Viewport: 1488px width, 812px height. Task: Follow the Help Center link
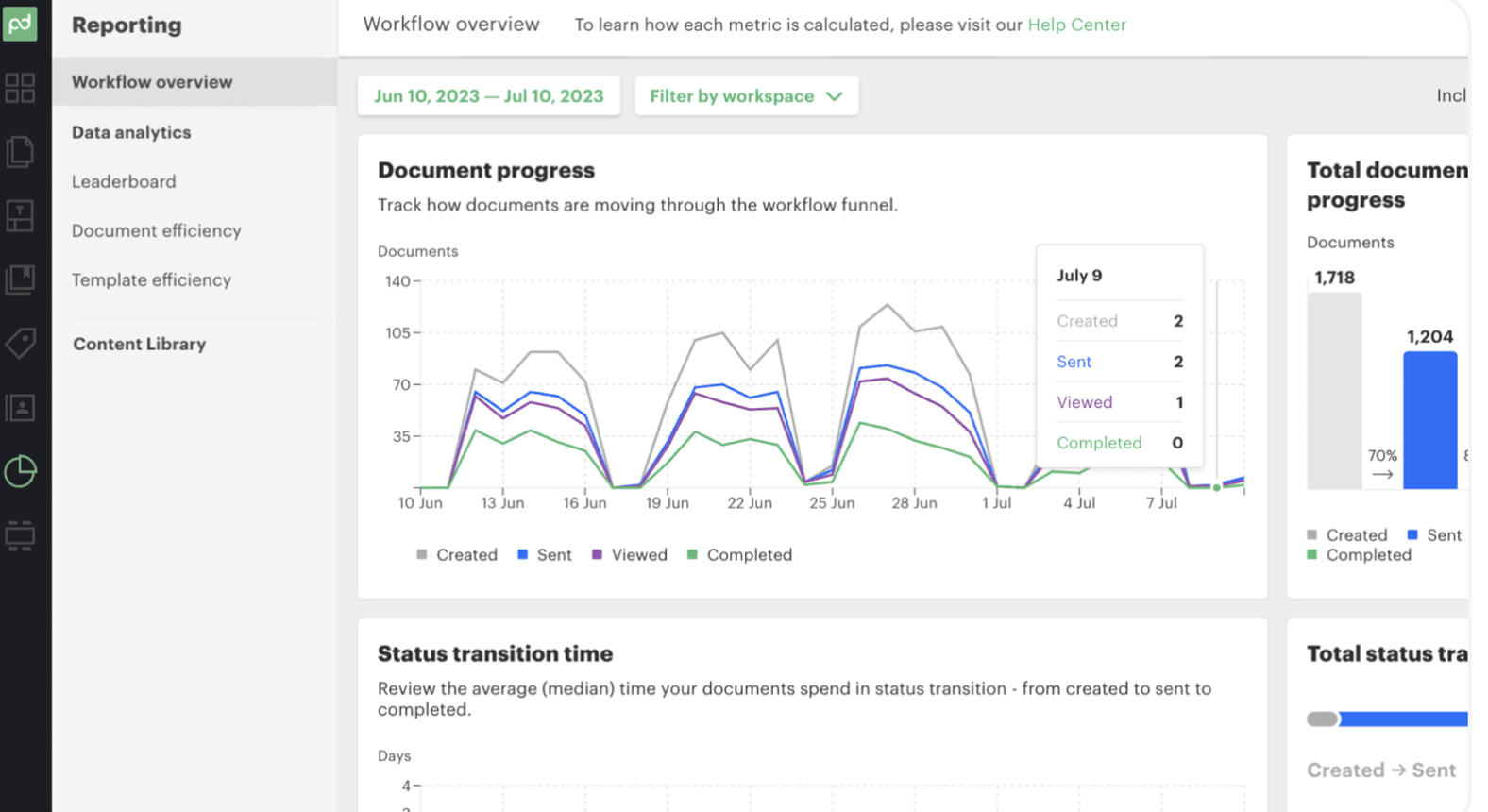1076,25
